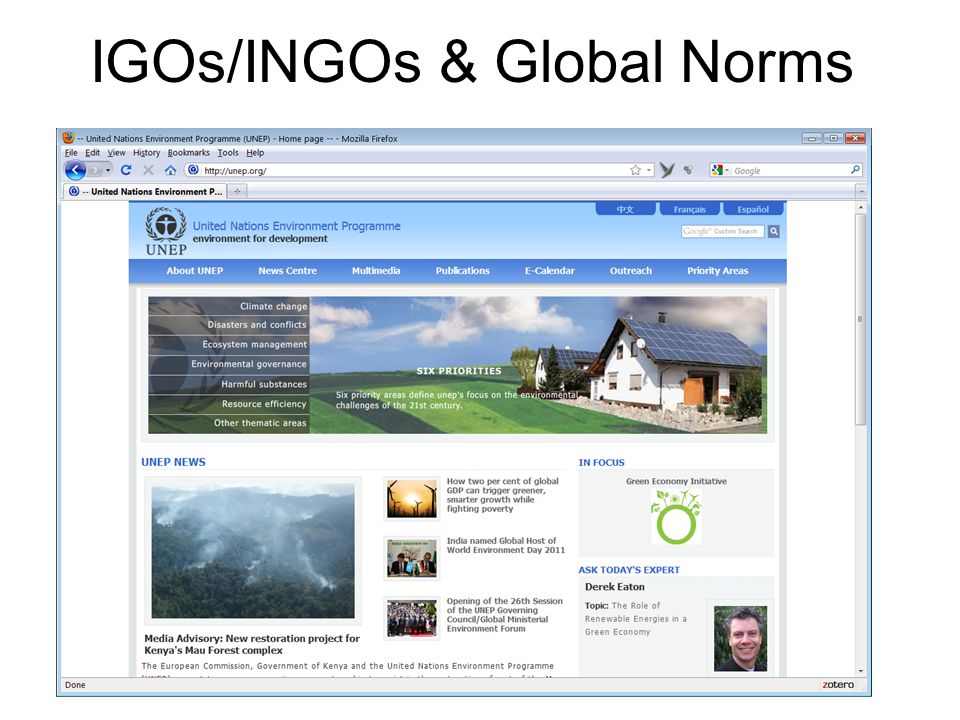960x720 pixels.
Task: Open the Outreach navigation item
Action: [x=631, y=271]
